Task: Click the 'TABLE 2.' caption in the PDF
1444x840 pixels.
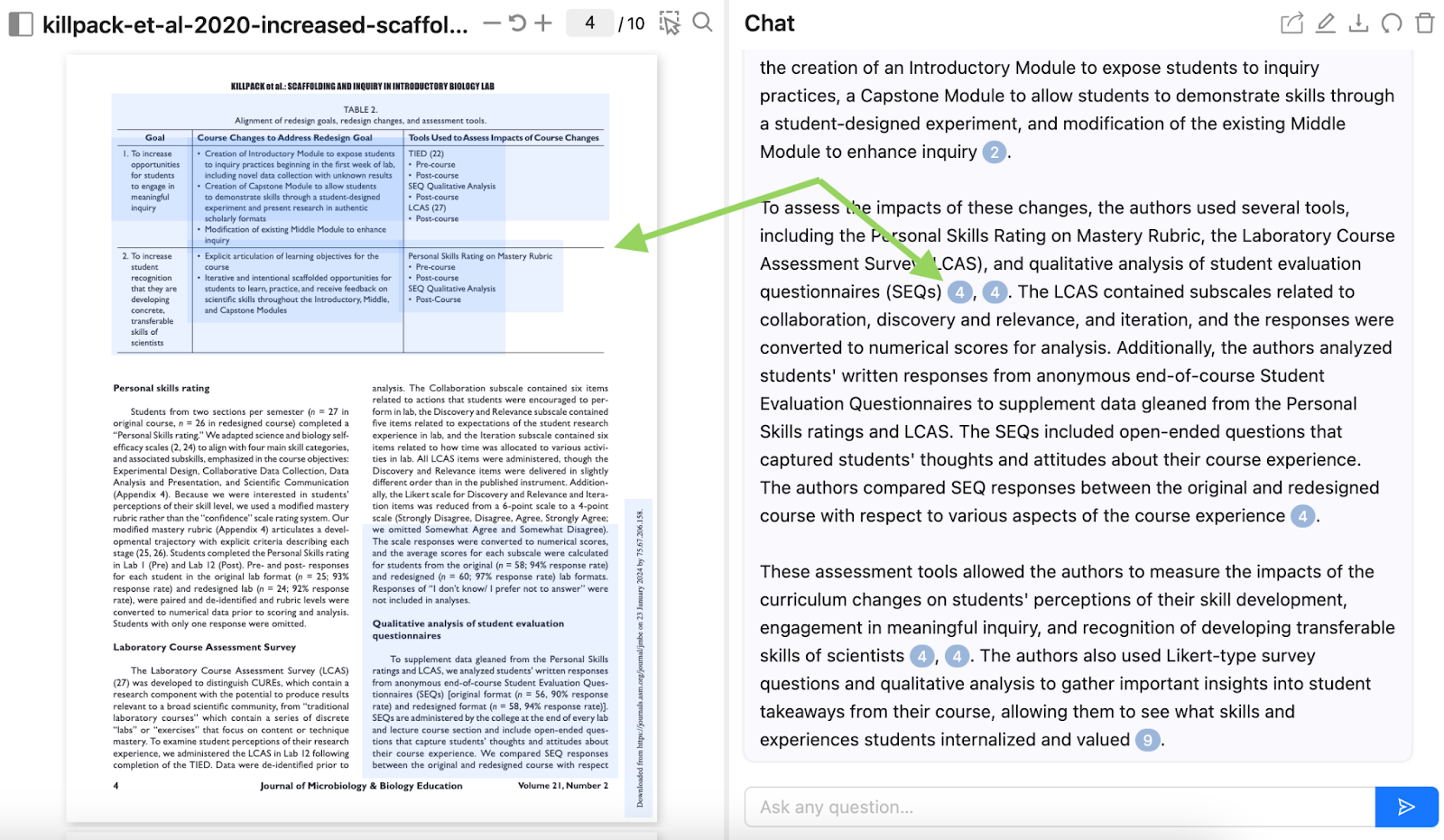Action: [x=360, y=109]
